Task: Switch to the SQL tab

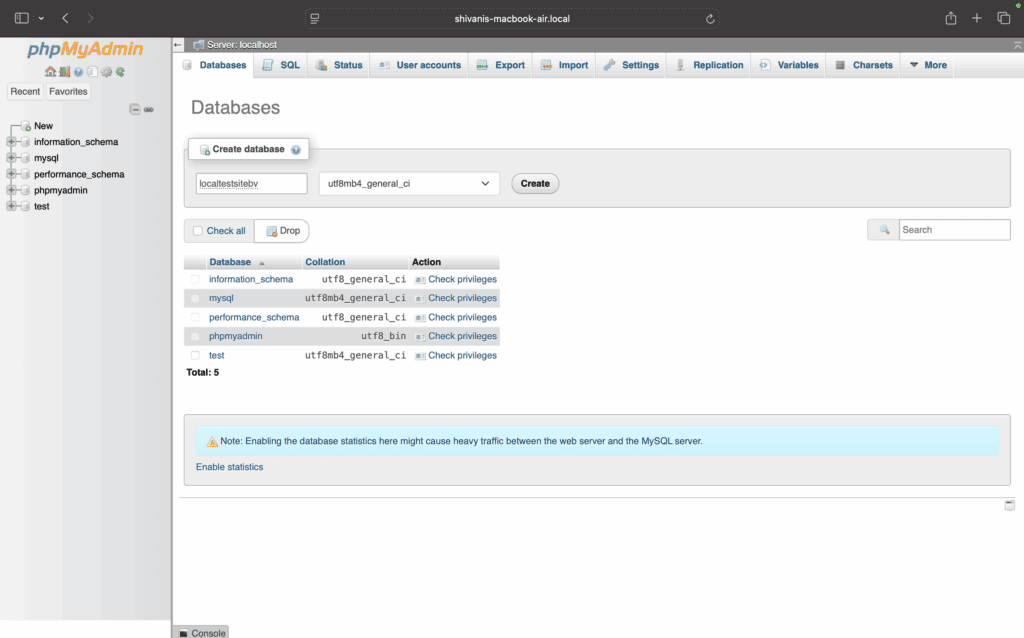Action: pyautogui.click(x=281, y=65)
